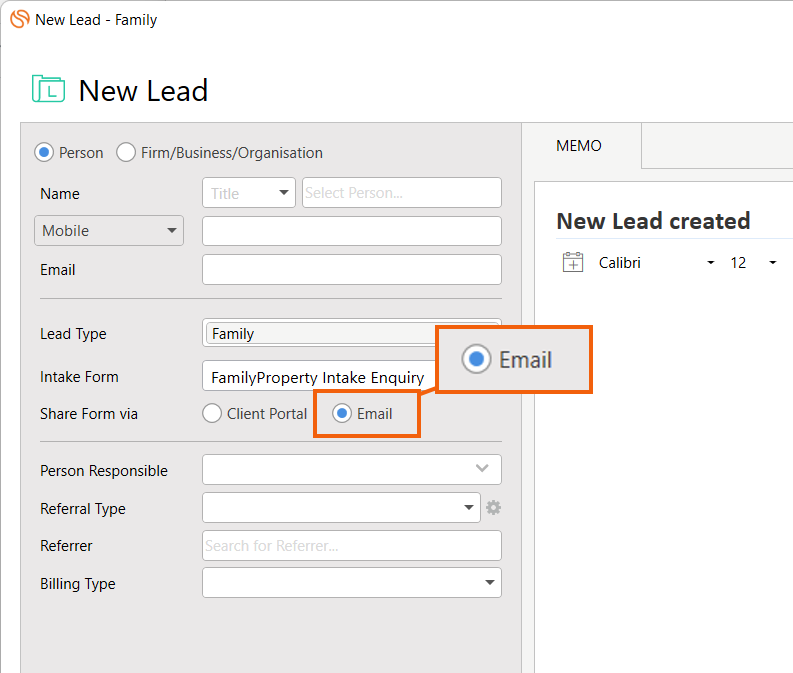The width and height of the screenshot is (793, 673).
Task: Choose Client Portal sharing option
Action: (212, 413)
